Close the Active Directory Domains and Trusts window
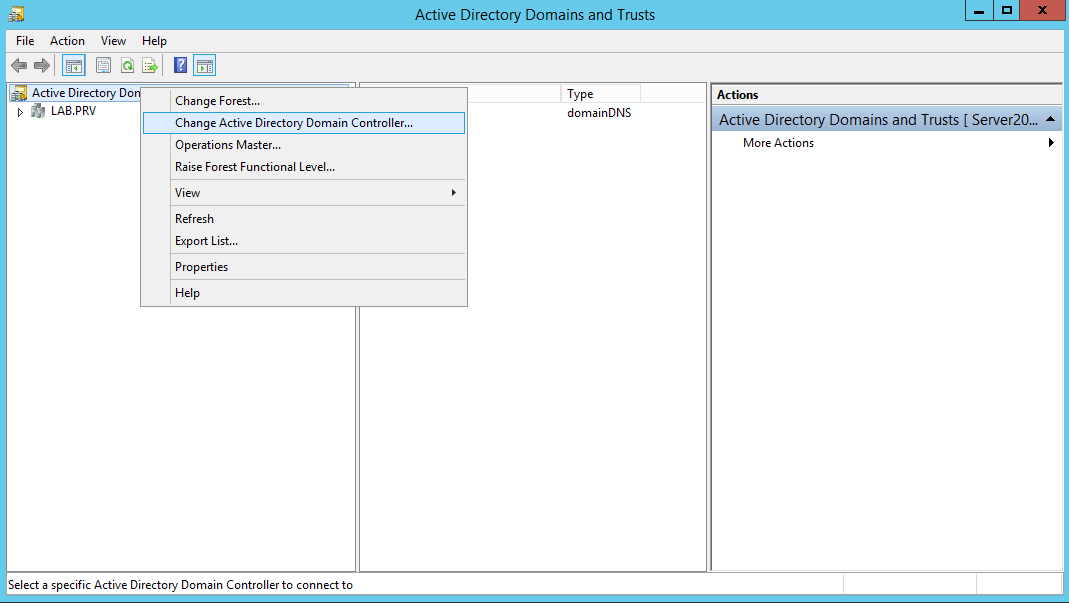Image resolution: width=1069 pixels, height=603 pixels. (1042, 10)
